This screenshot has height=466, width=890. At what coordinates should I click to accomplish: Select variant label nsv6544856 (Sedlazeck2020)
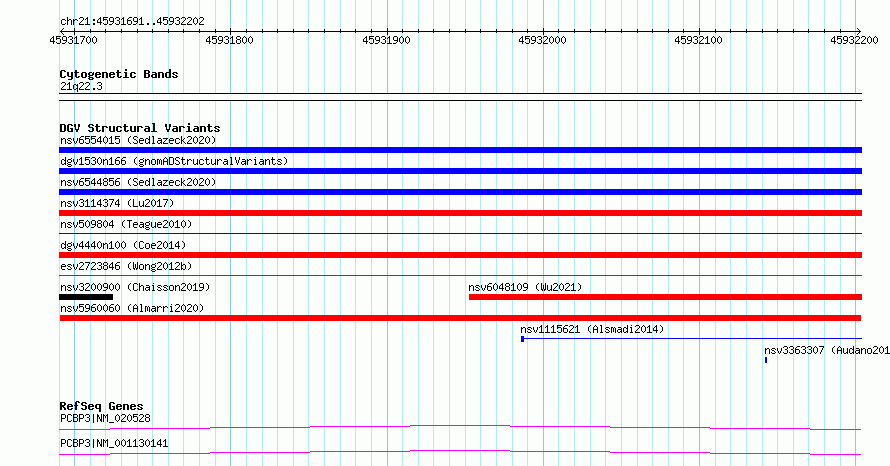click(138, 182)
